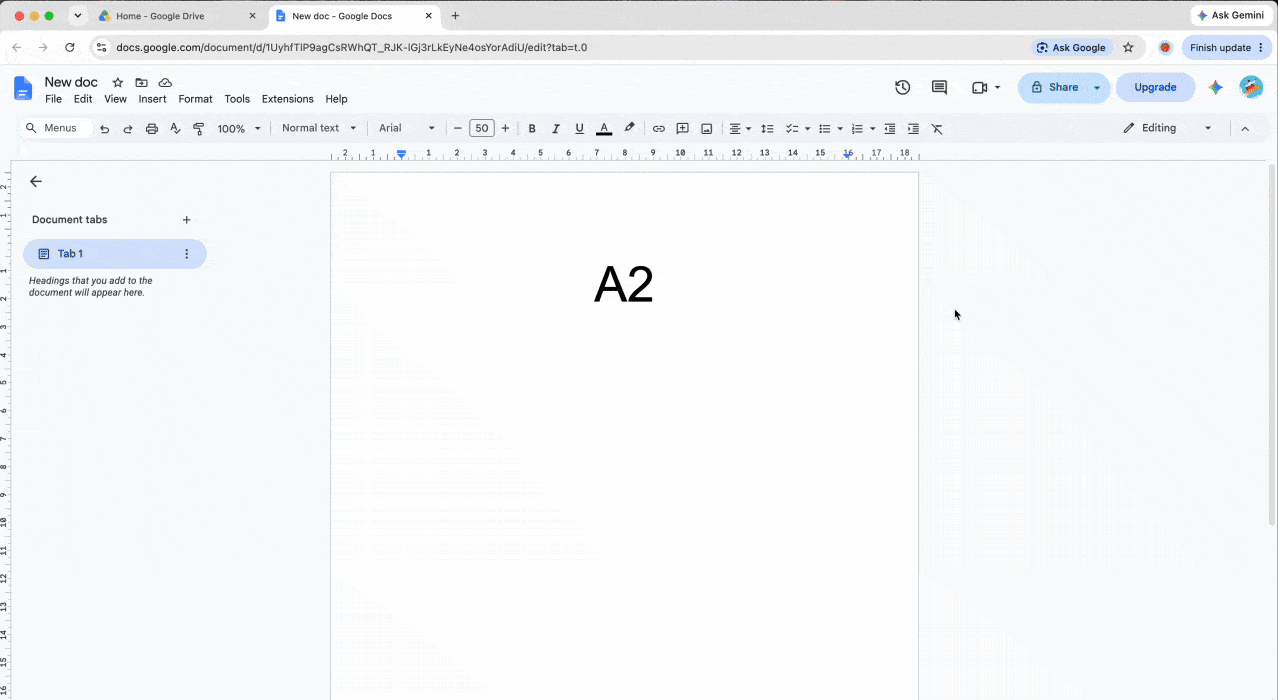Show all comments speech bubble icon
1280x700 pixels.
coord(939,87)
